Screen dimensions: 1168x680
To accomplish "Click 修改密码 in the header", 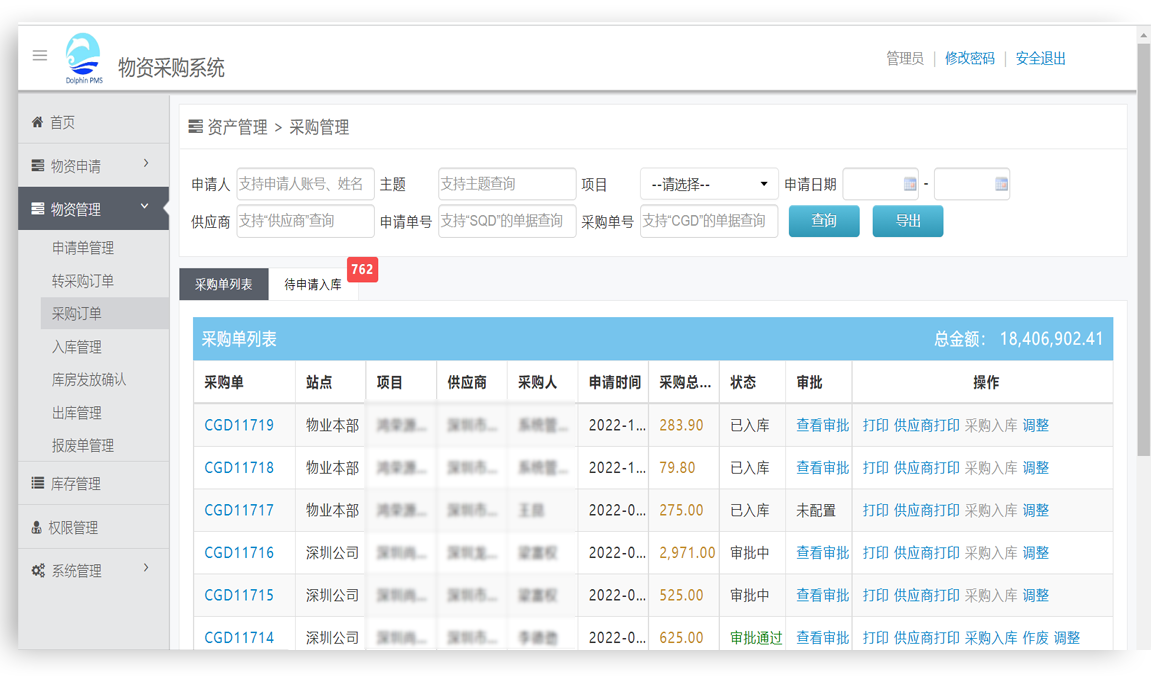I will point(969,59).
